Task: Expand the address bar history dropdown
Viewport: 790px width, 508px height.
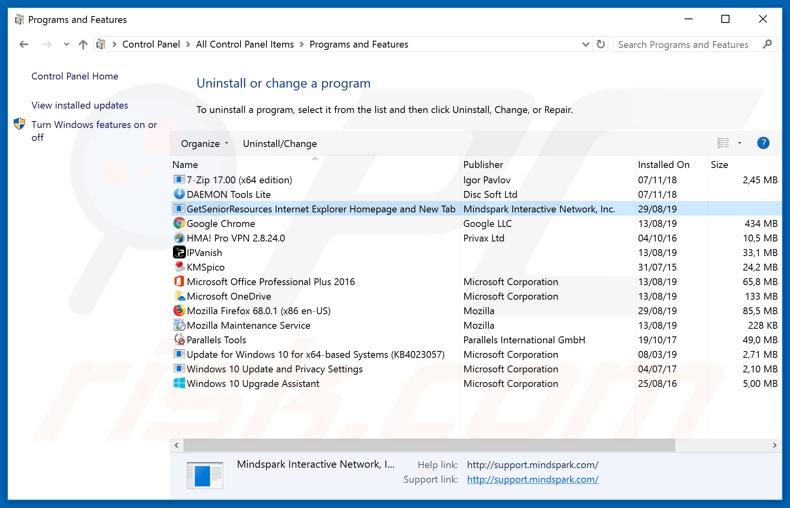Action: (585, 44)
